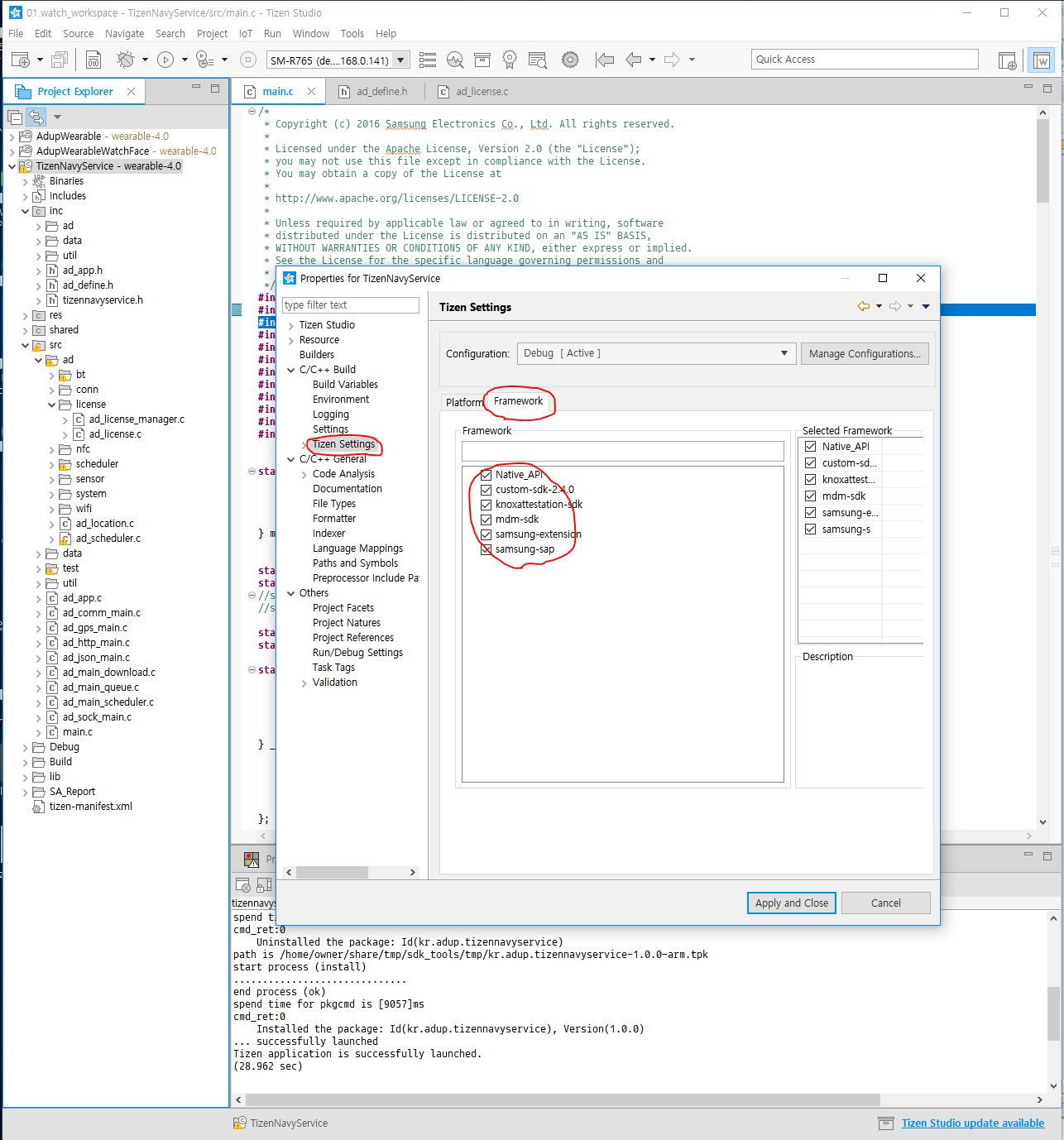Uncheck mdm-sdk in Selected Framework
The height and width of the screenshot is (1140, 1064).
811,496
